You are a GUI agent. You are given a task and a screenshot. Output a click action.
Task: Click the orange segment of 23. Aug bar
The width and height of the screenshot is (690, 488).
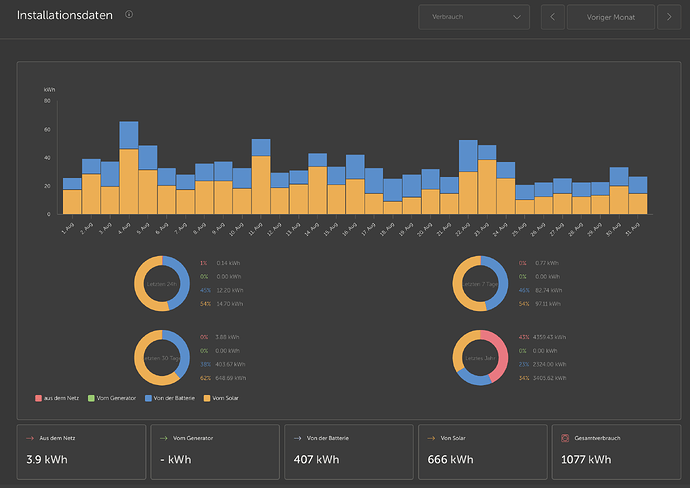click(x=487, y=187)
